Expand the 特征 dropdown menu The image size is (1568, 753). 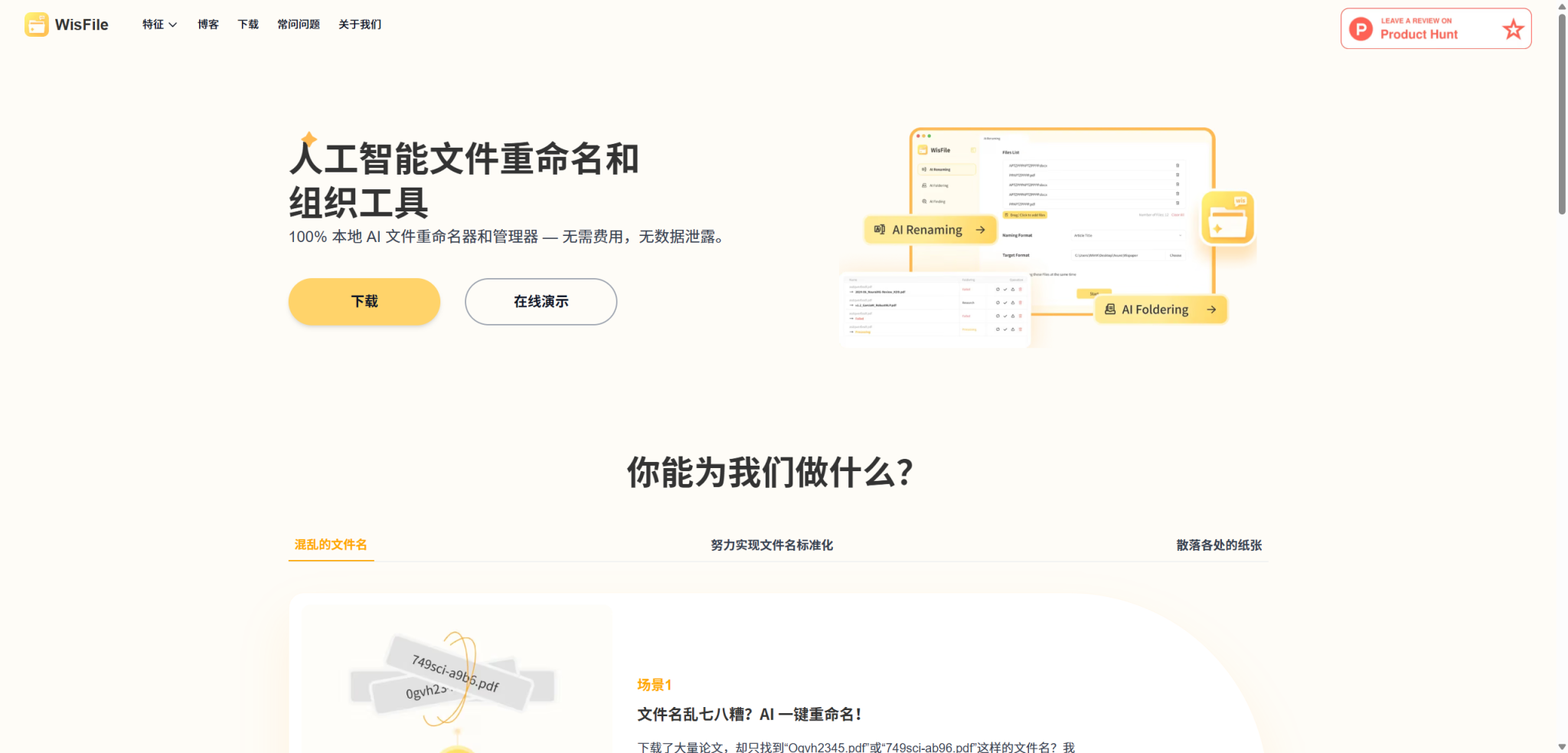point(159,25)
